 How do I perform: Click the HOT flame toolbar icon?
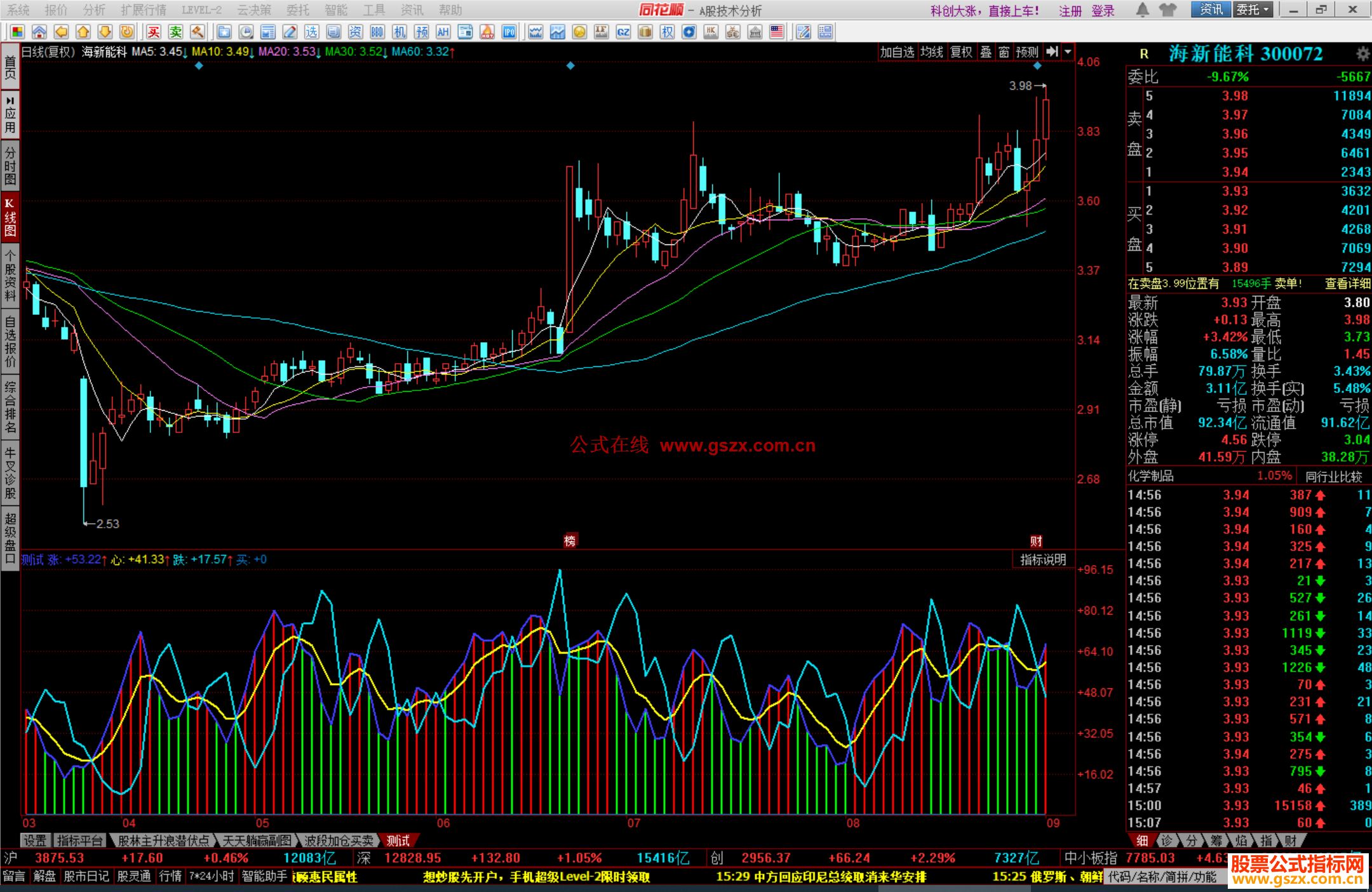487,32
